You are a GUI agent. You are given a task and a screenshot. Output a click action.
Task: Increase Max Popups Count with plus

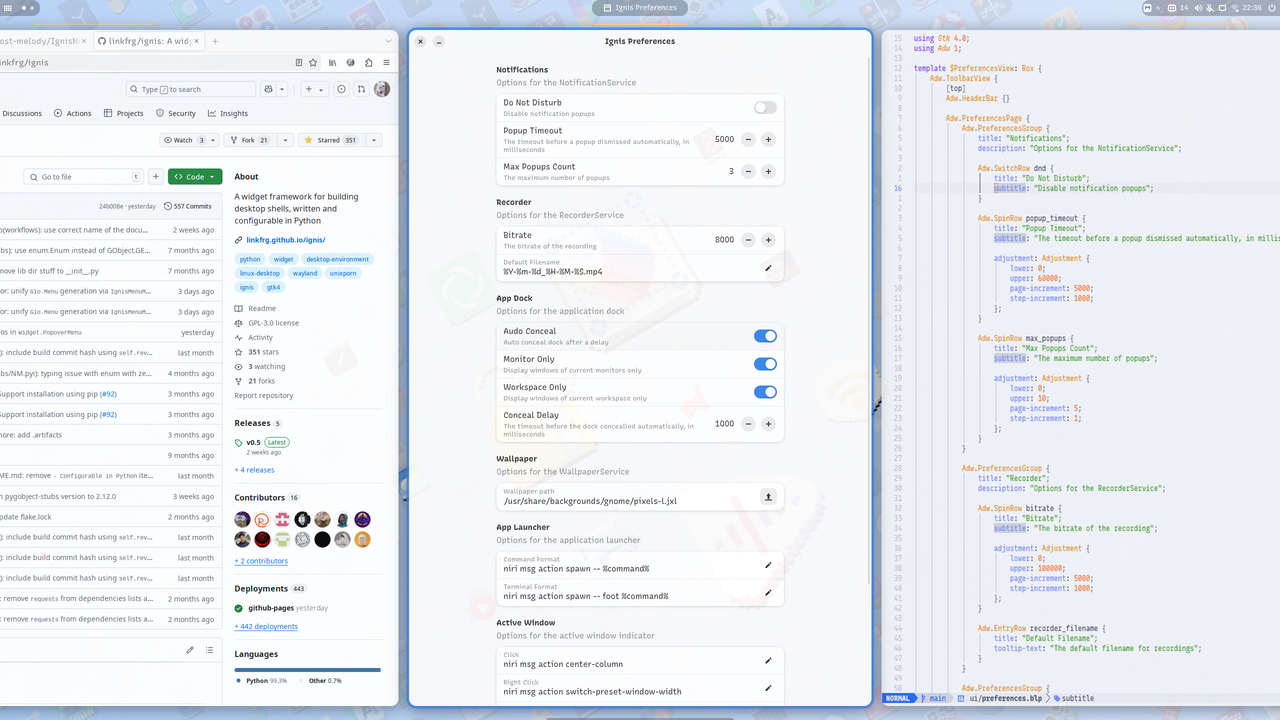[x=768, y=172]
